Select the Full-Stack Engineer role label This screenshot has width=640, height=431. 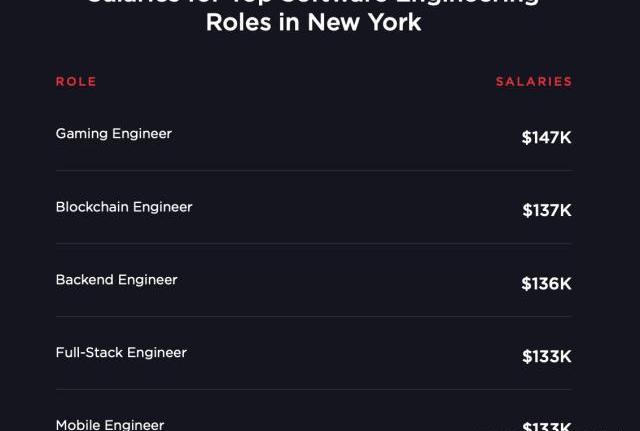point(121,353)
